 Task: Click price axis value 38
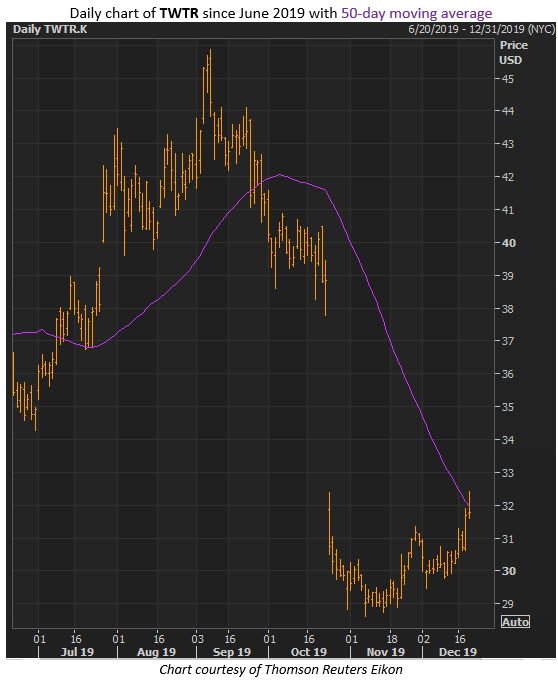(508, 309)
